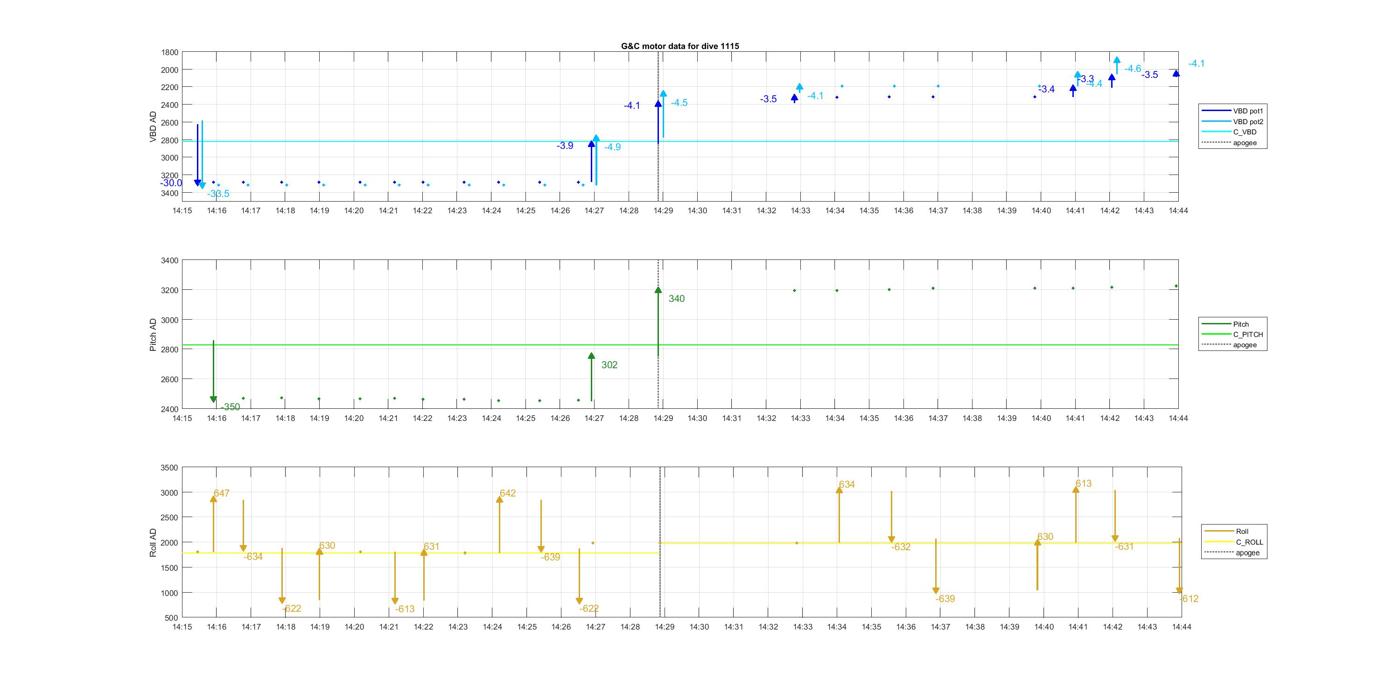Click the '-612' roll data label
The height and width of the screenshot is (693, 1400).
tap(1188, 599)
